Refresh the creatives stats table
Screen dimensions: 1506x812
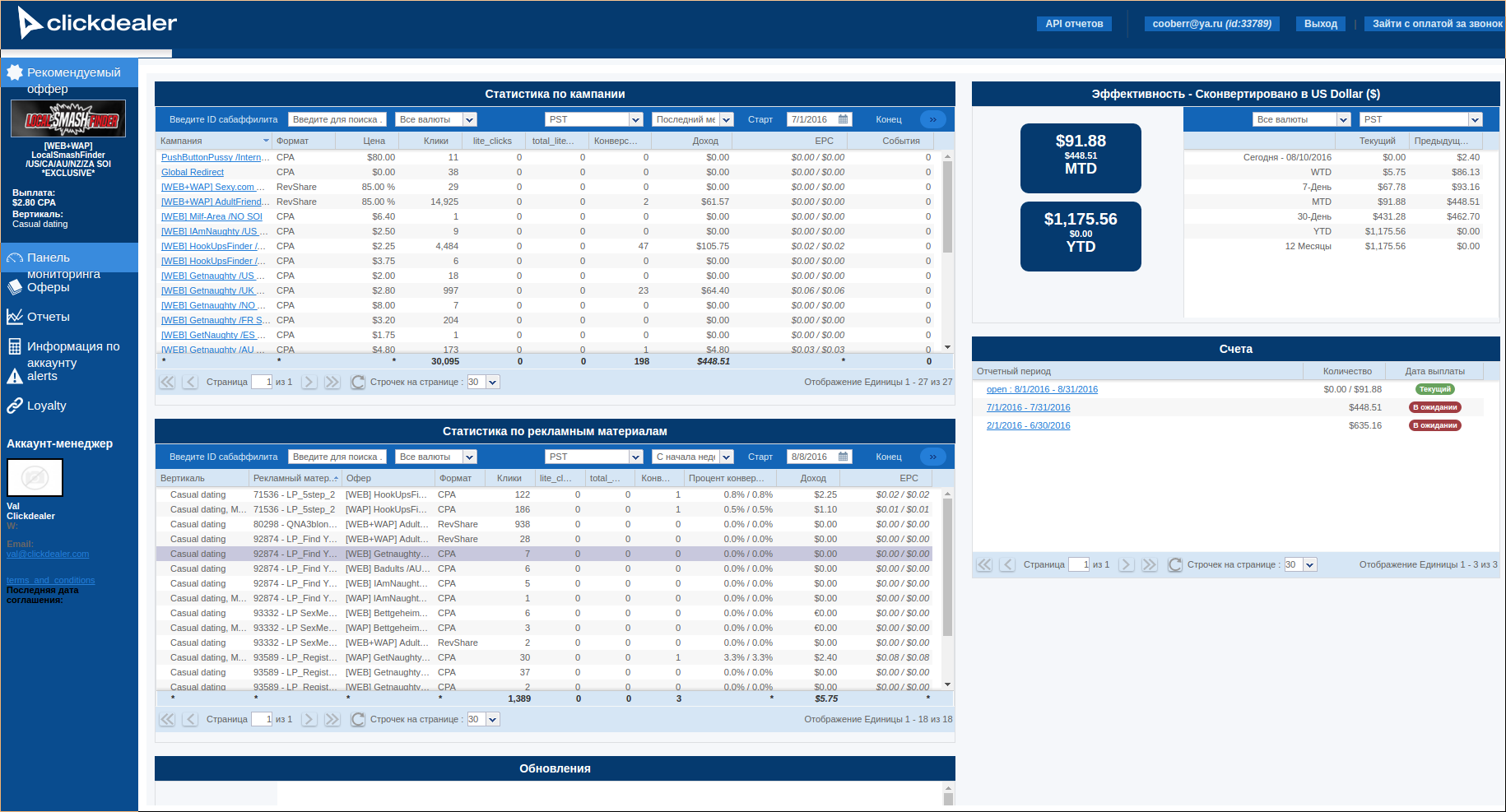tap(358, 719)
